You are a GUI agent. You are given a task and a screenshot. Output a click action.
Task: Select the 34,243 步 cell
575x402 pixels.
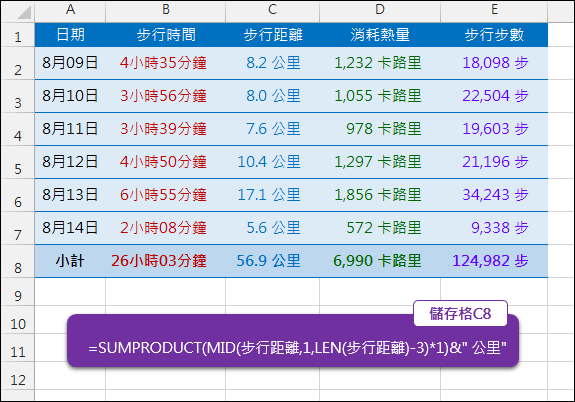coord(494,195)
